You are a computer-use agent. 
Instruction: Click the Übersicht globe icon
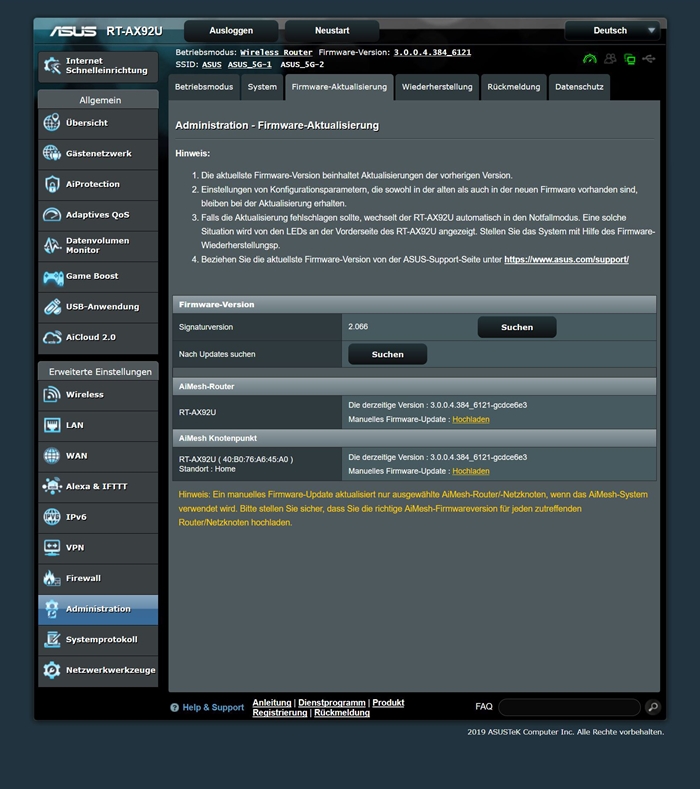(52, 122)
